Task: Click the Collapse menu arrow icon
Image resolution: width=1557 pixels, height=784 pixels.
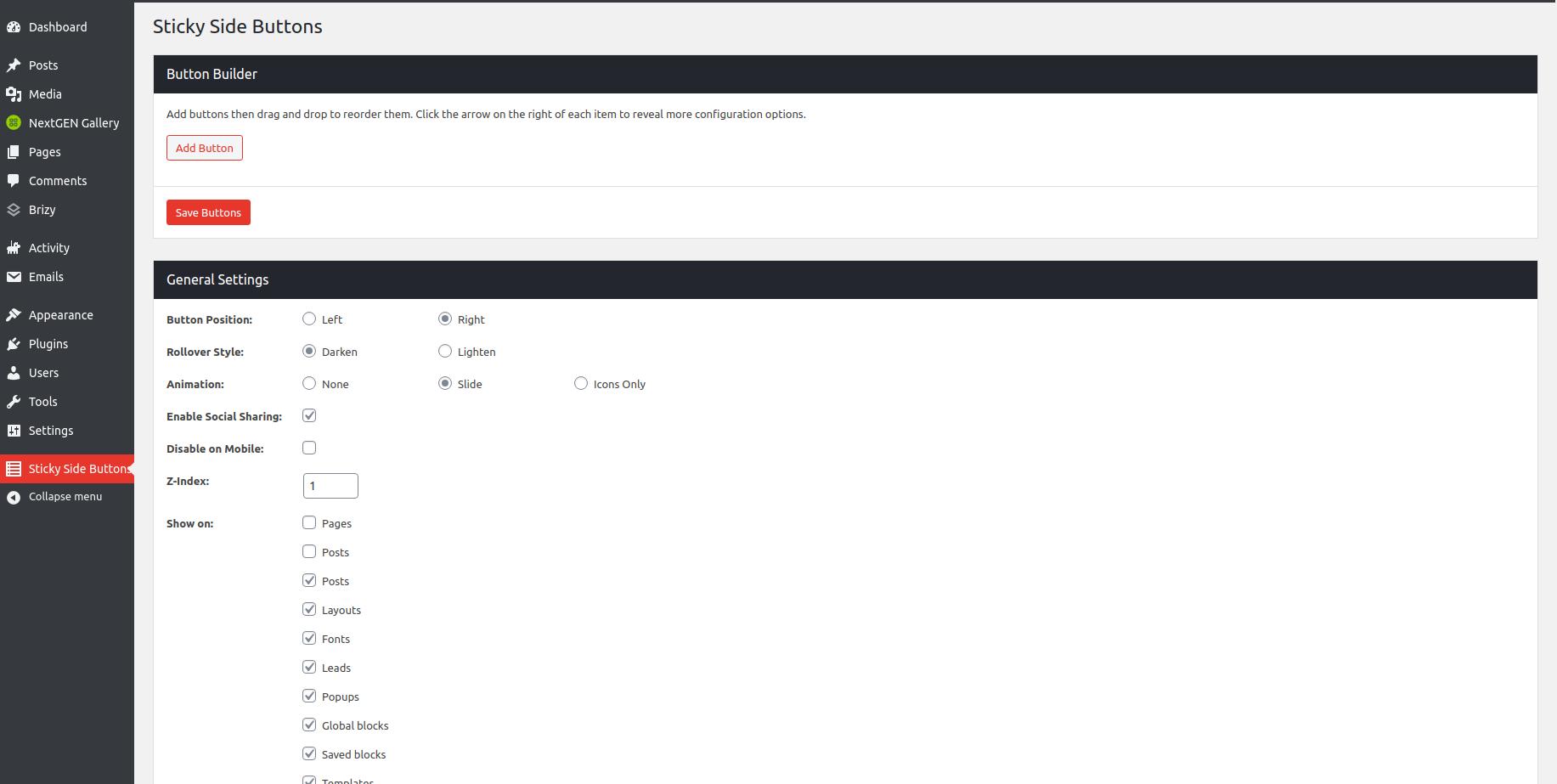Action: [14, 498]
